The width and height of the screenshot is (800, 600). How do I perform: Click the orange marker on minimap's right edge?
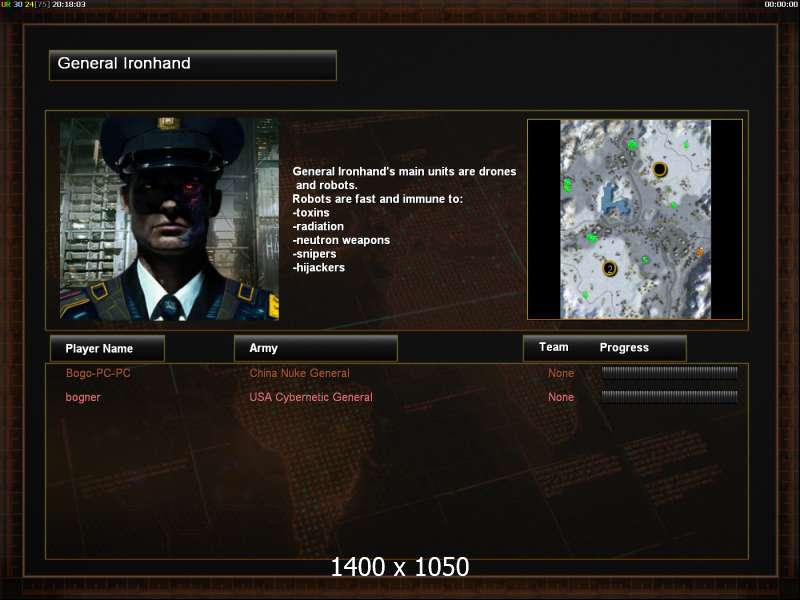coord(699,252)
